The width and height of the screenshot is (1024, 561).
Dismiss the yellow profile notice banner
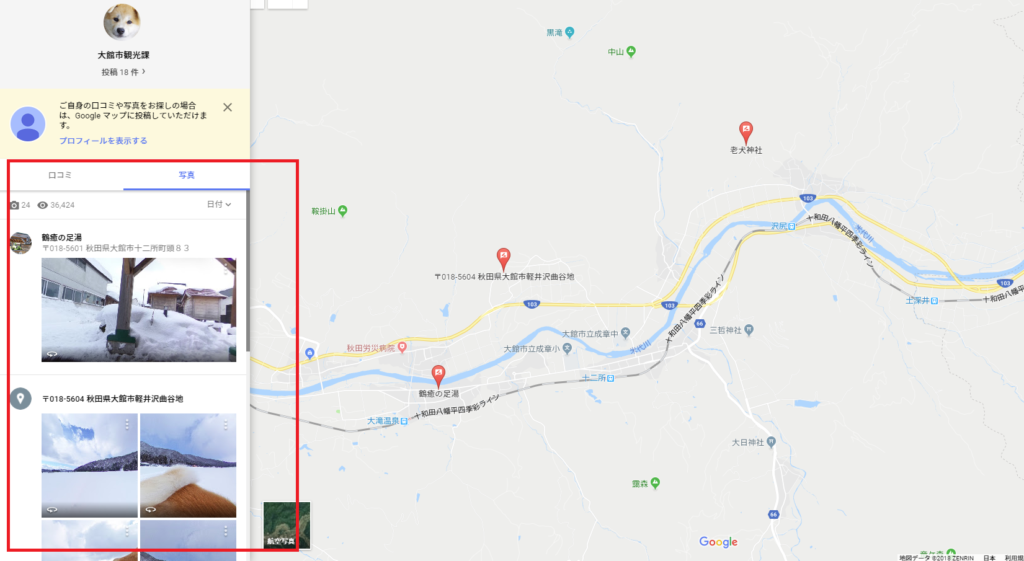coord(227,107)
